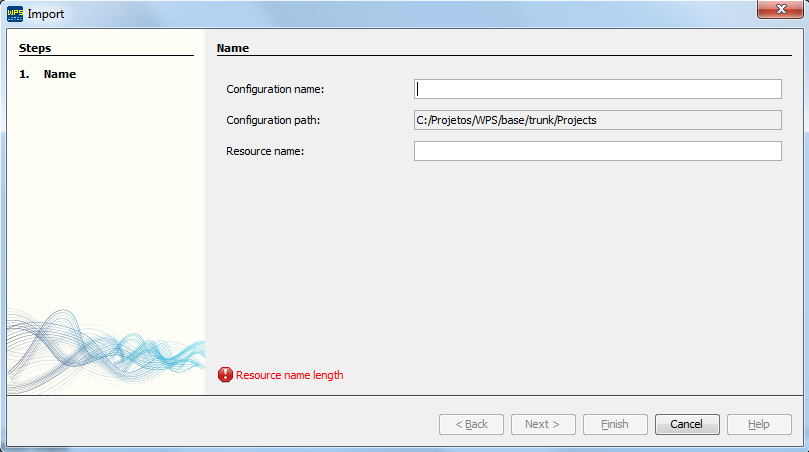Focus the Resource name input box
The width and height of the screenshot is (809, 452).
(x=597, y=151)
